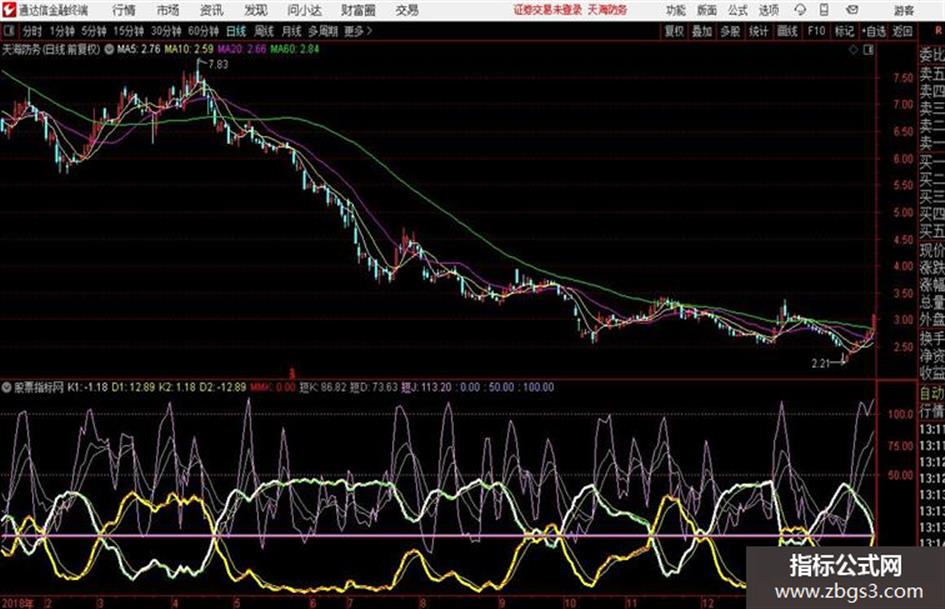
Task: Select the 月线 monthly period tab
Action: click(292, 31)
